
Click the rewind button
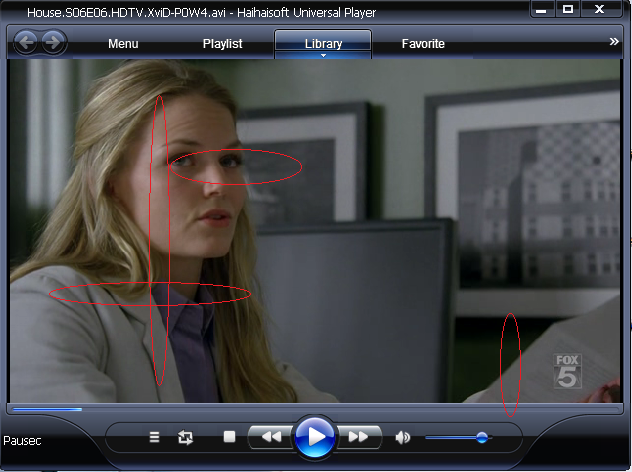pos(270,437)
